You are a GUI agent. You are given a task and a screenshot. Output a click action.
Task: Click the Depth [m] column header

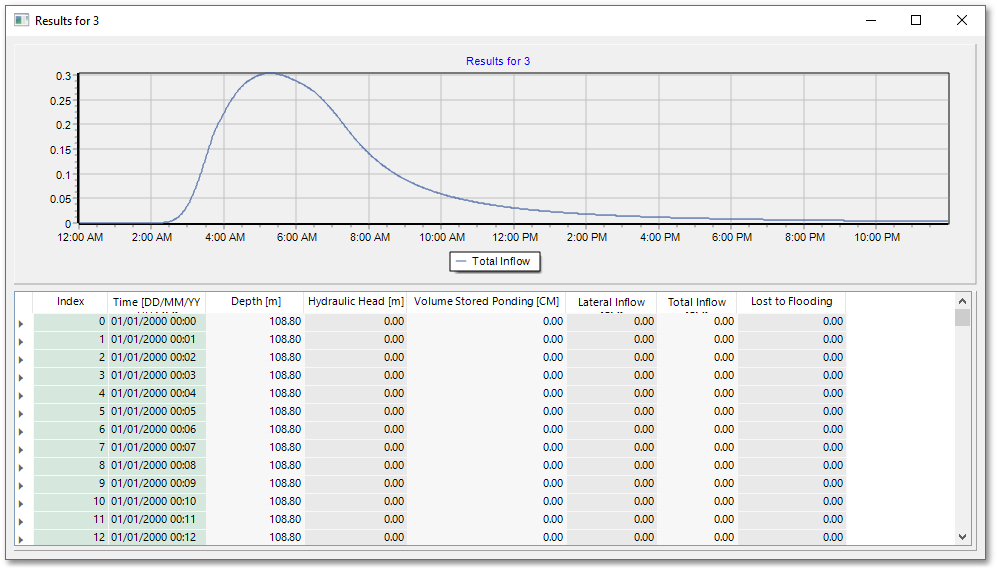pos(256,302)
